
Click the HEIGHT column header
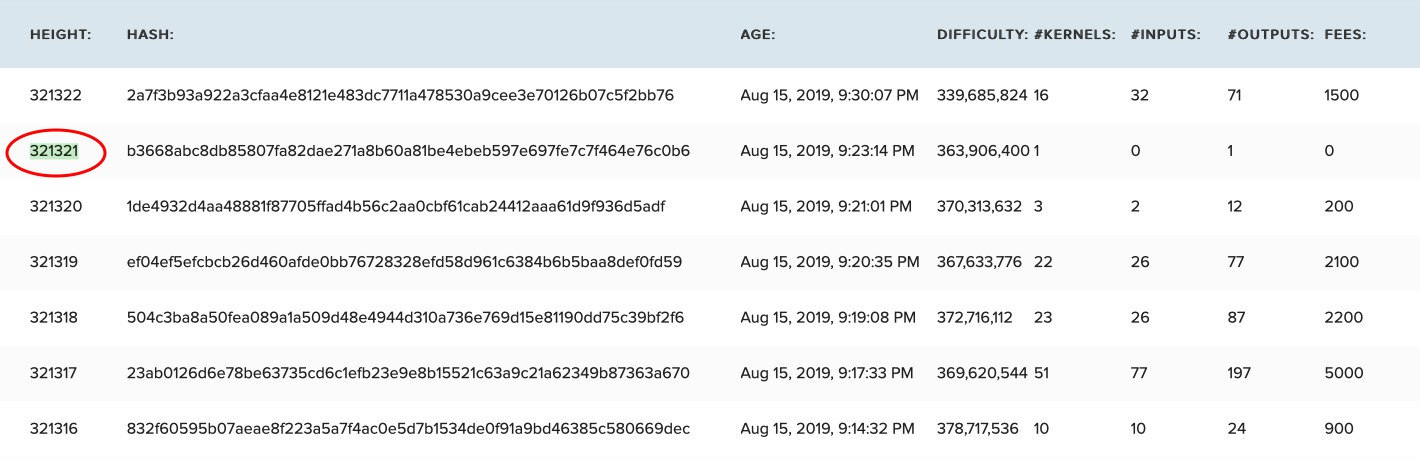tap(61, 35)
